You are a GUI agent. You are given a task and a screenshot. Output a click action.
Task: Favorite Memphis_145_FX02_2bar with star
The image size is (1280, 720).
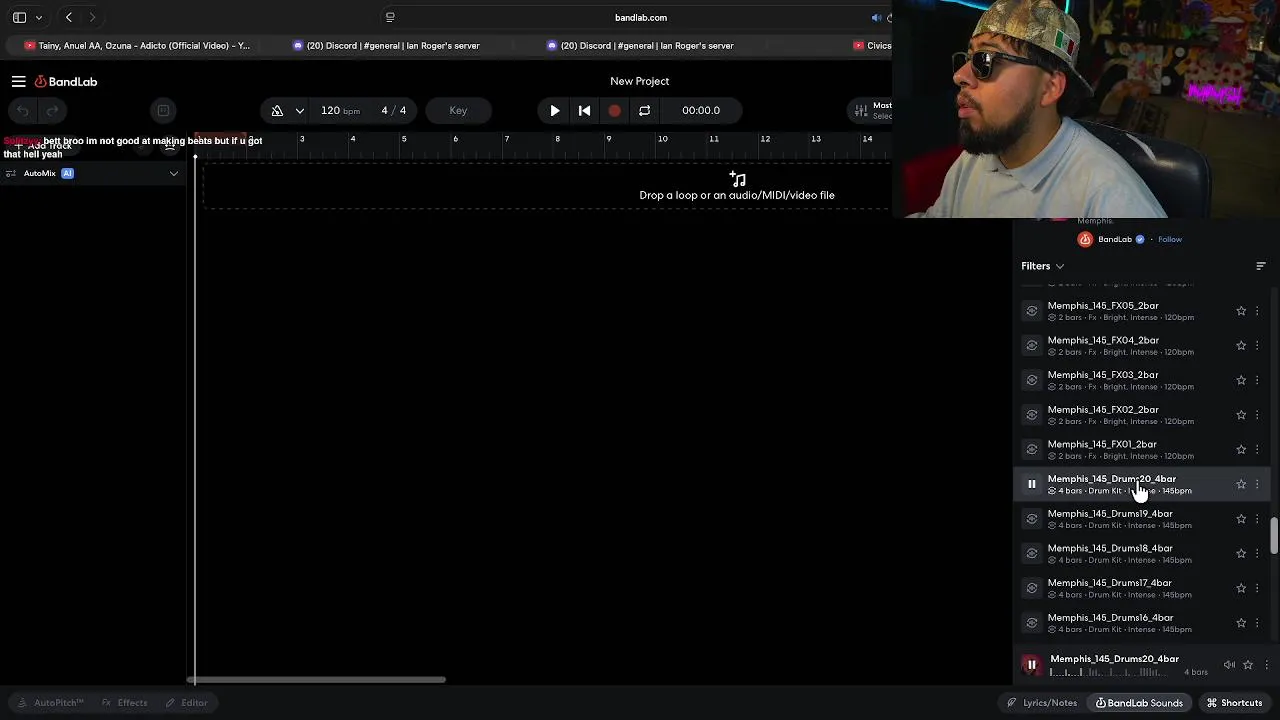1241,415
